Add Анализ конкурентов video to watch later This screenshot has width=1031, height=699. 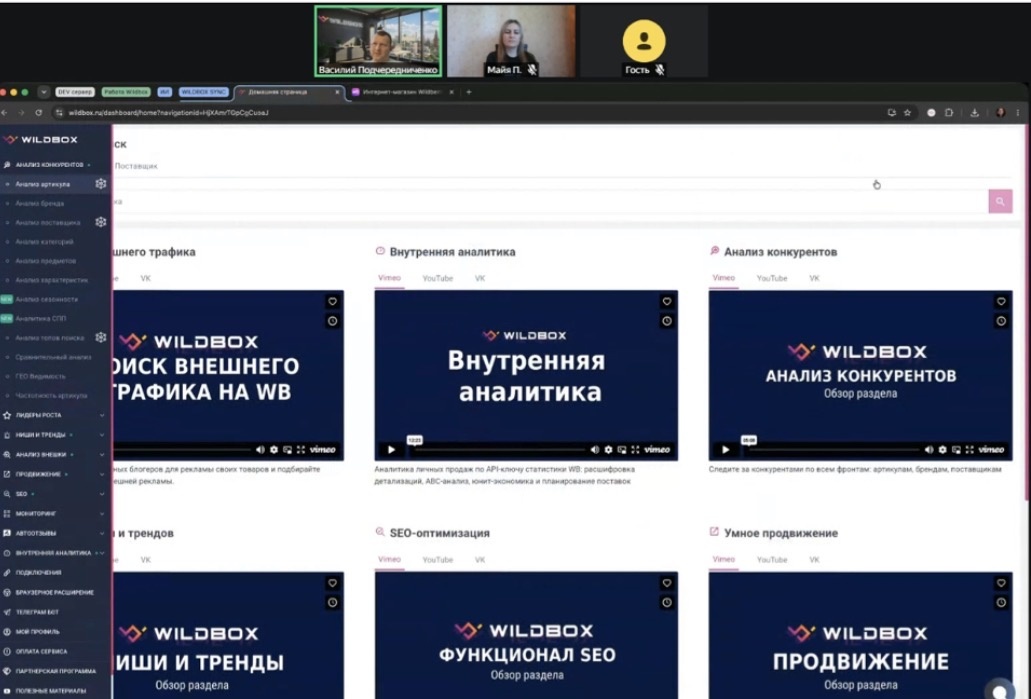pos(1001,321)
